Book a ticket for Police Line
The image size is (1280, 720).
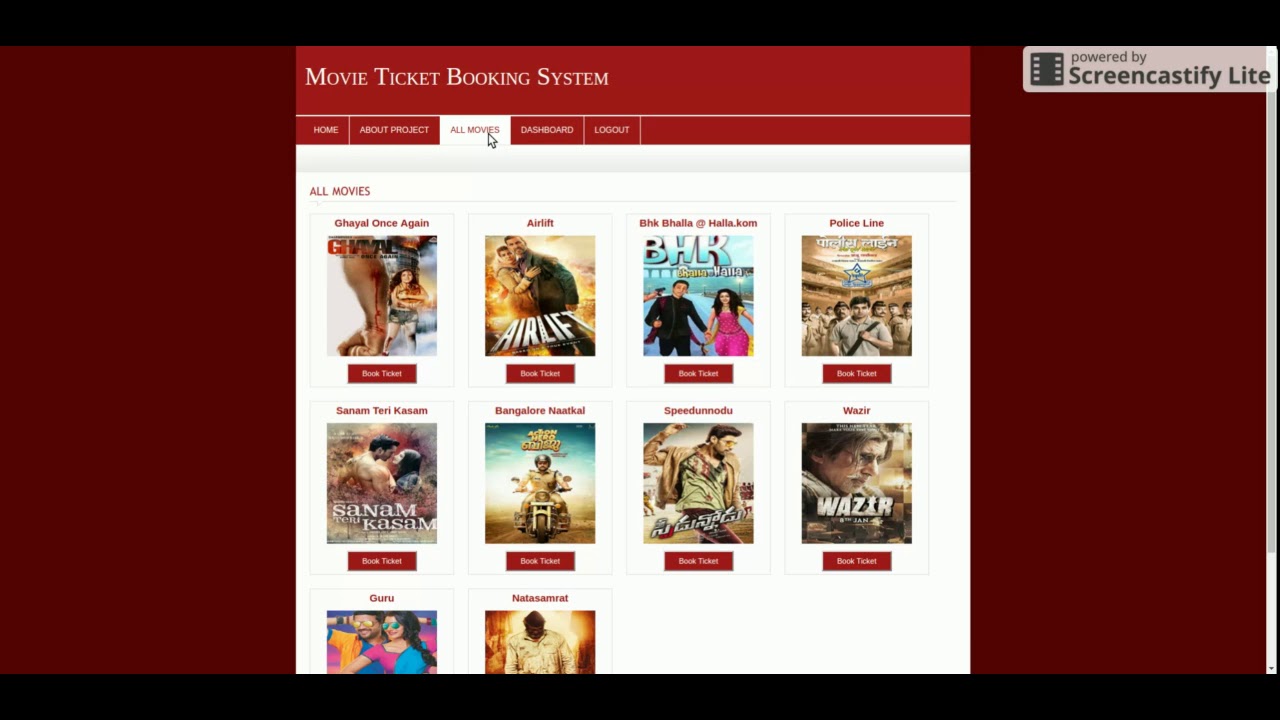pyautogui.click(x=856, y=374)
